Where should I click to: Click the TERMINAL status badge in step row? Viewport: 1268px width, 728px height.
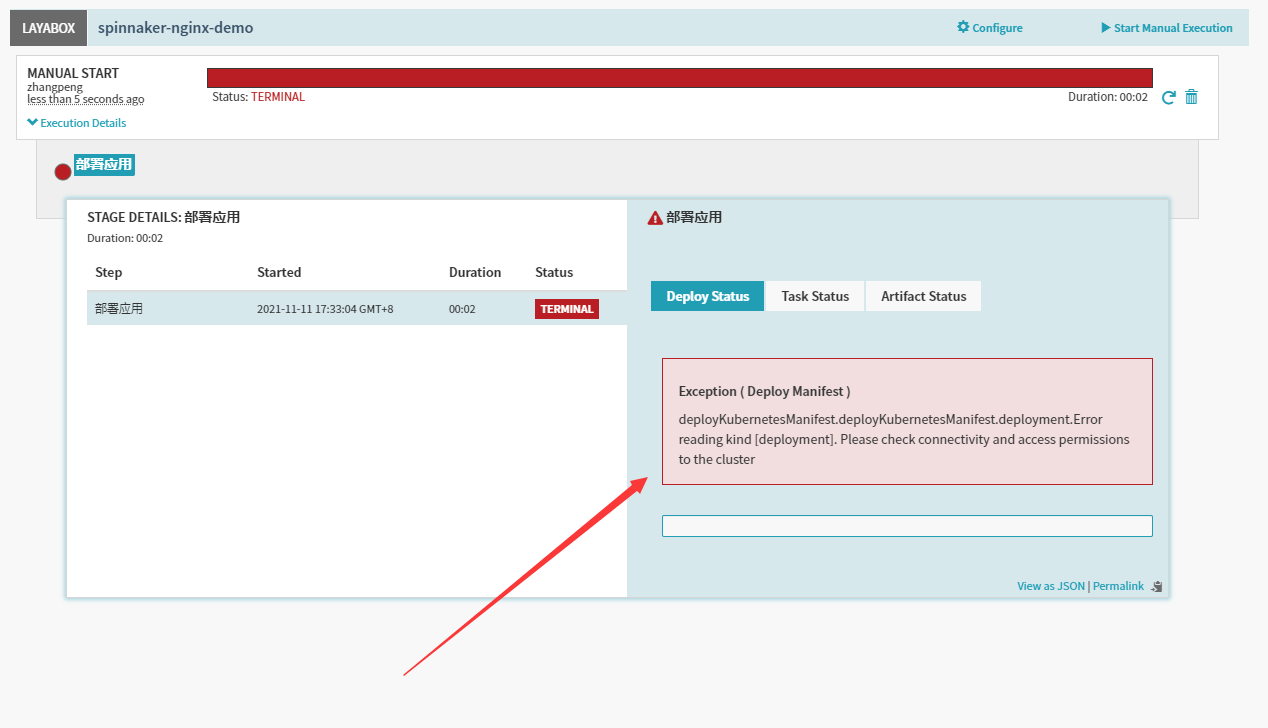pos(567,309)
